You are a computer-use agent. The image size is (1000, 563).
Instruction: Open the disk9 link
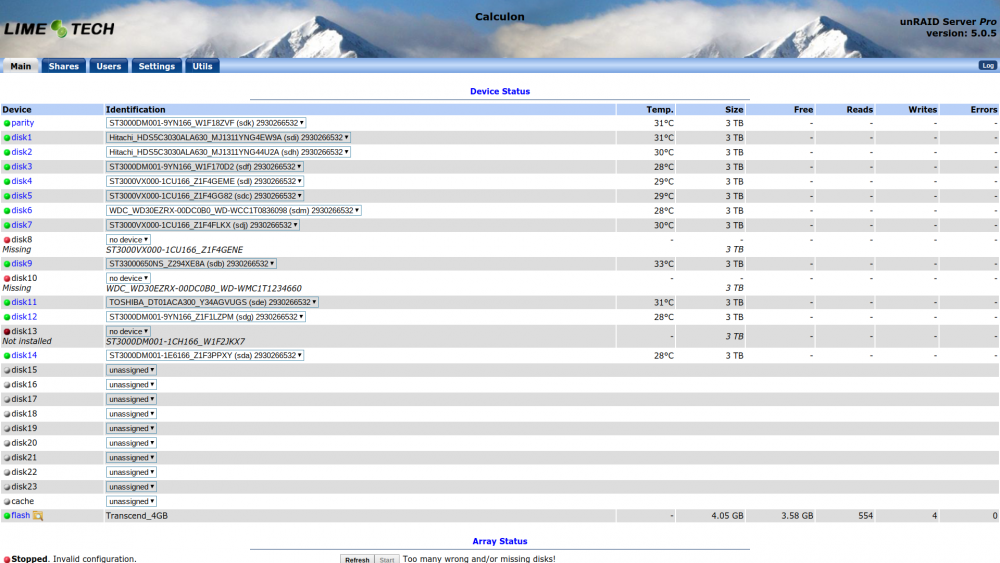click(21, 264)
